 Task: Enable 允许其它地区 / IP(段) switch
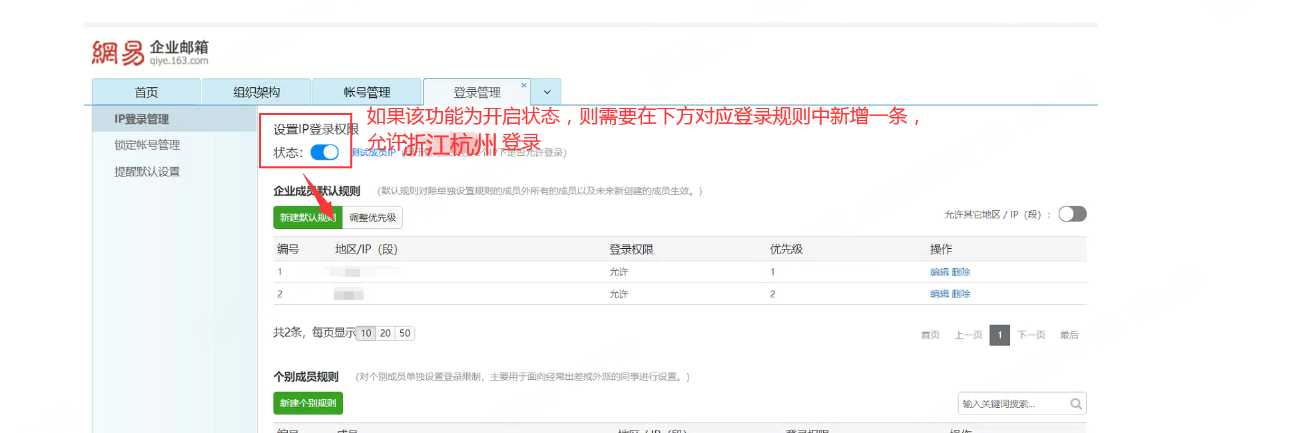1072,214
